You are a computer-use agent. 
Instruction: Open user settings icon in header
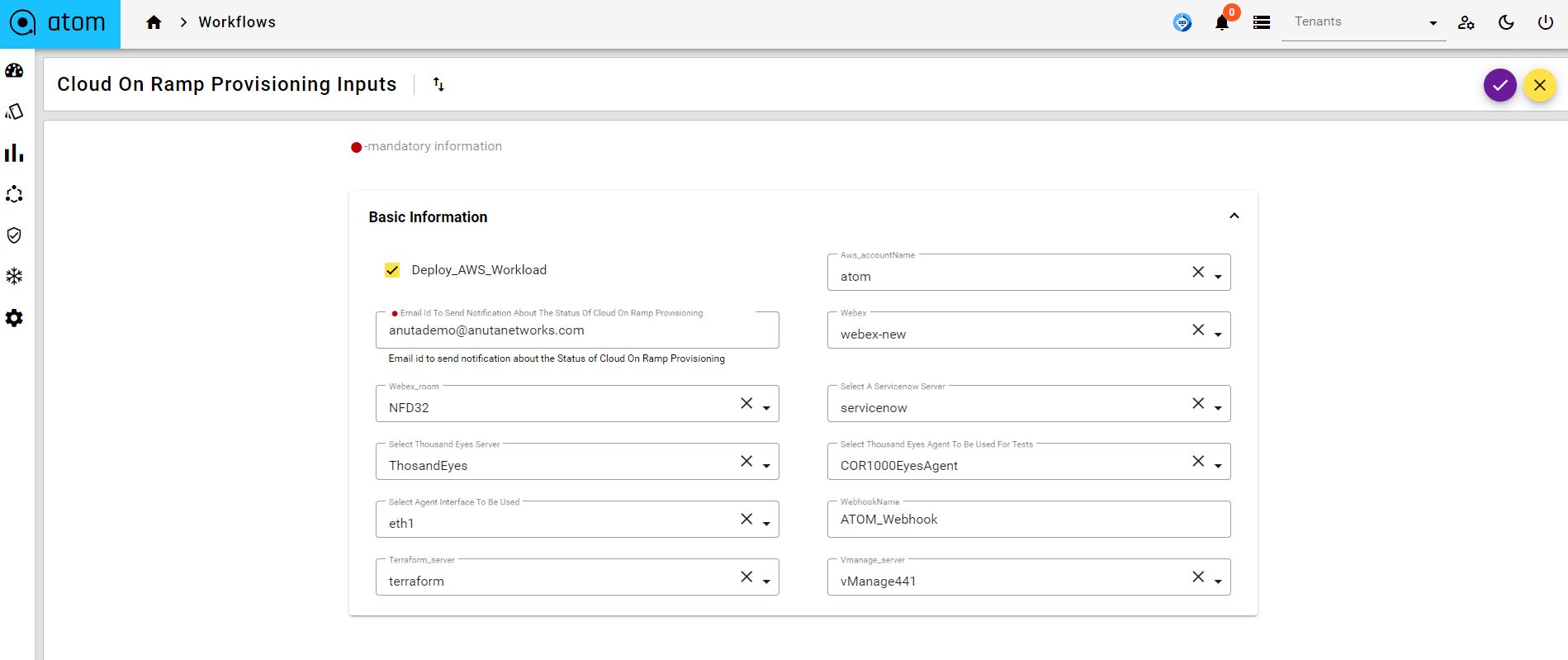point(1466,23)
